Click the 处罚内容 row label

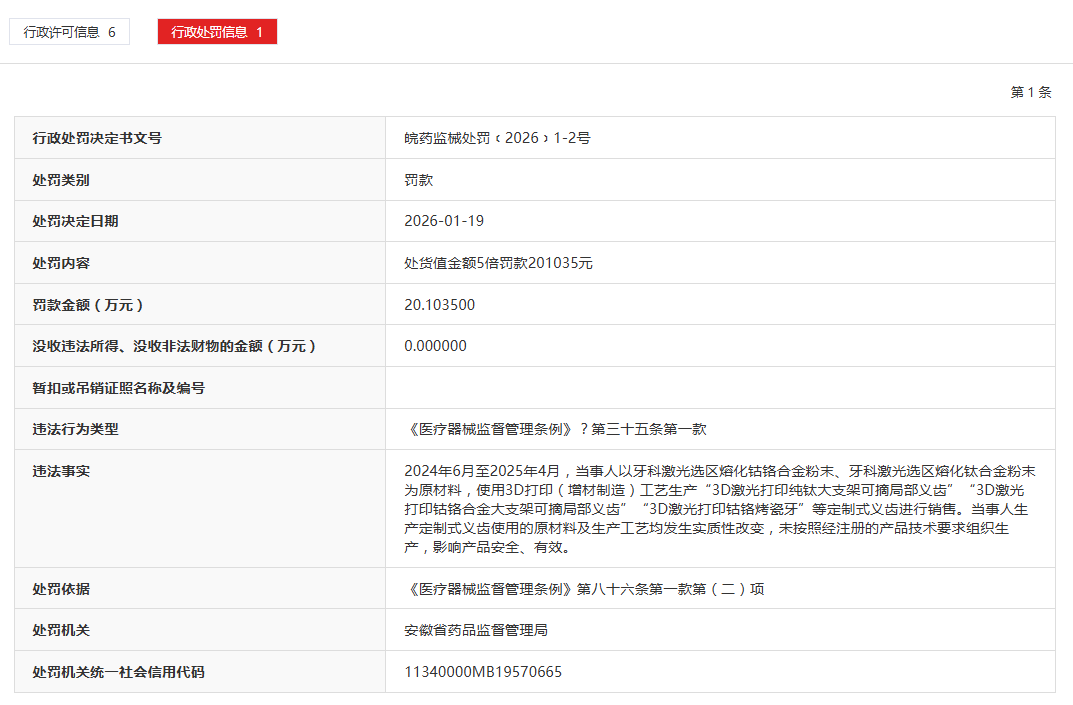[61, 264]
